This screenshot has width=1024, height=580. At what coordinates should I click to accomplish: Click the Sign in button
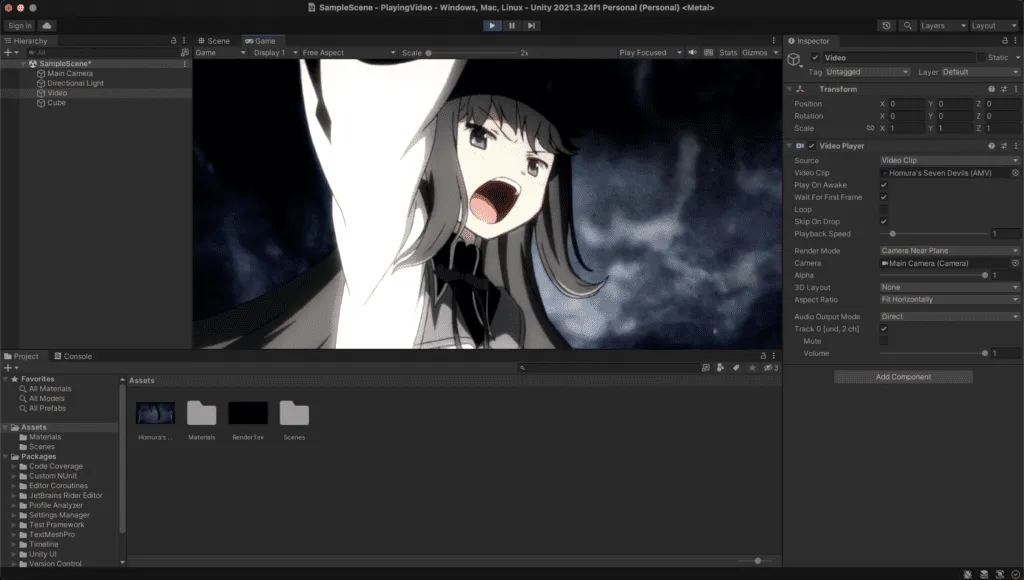(x=20, y=25)
